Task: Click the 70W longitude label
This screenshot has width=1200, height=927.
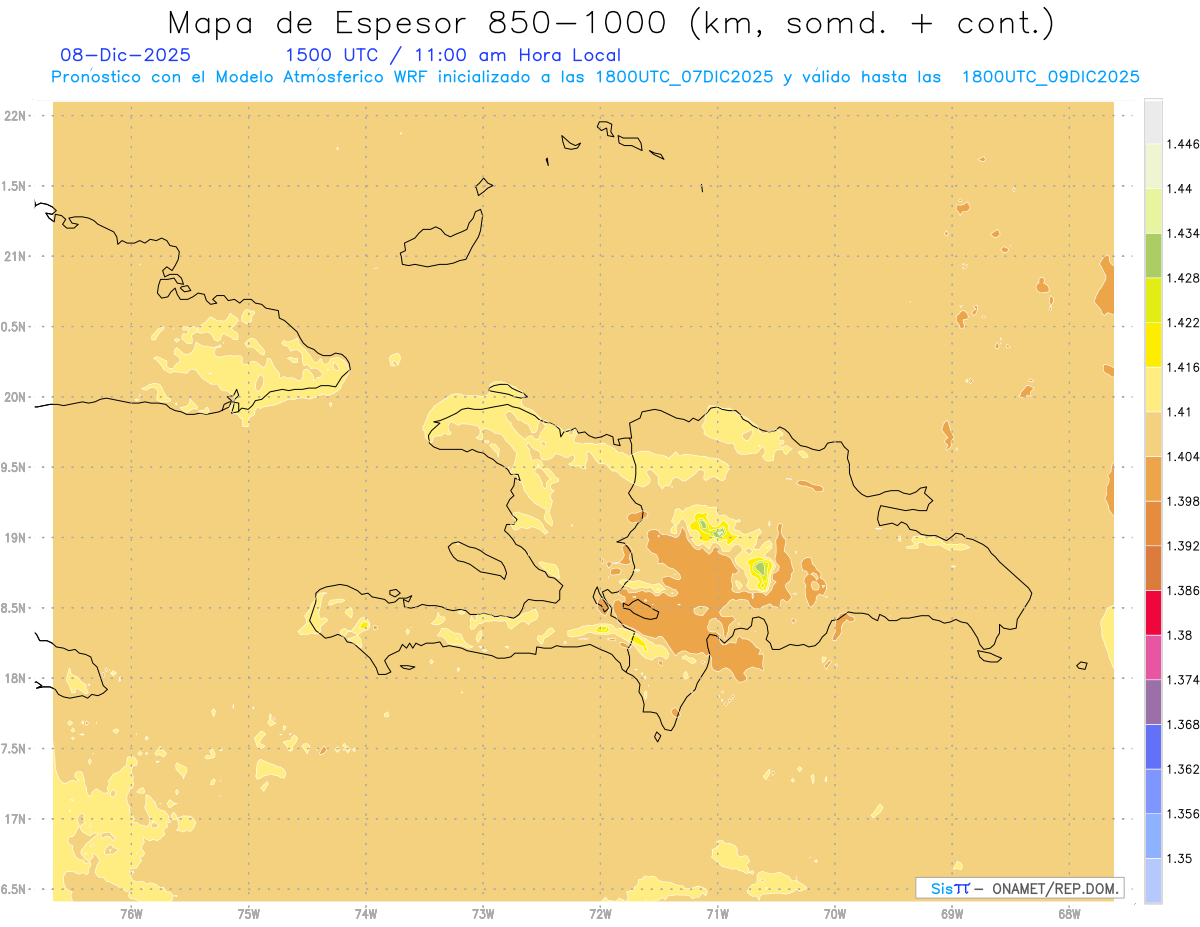Action: 835,913
